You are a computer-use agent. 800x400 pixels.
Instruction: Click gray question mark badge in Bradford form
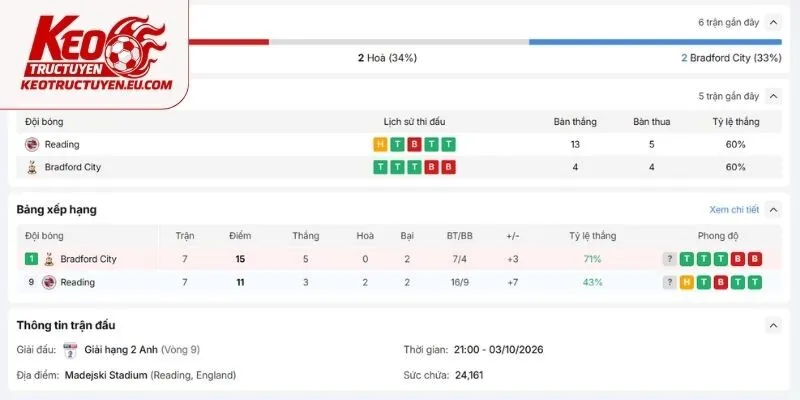tap(669, 259)
